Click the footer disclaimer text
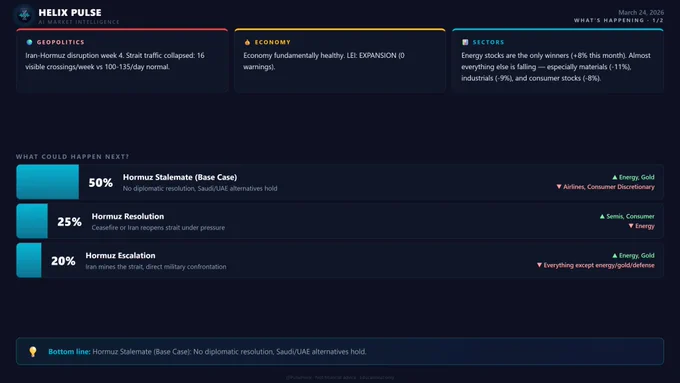The height and width of the screenshot is (383, 680). [x=340, y=377]
